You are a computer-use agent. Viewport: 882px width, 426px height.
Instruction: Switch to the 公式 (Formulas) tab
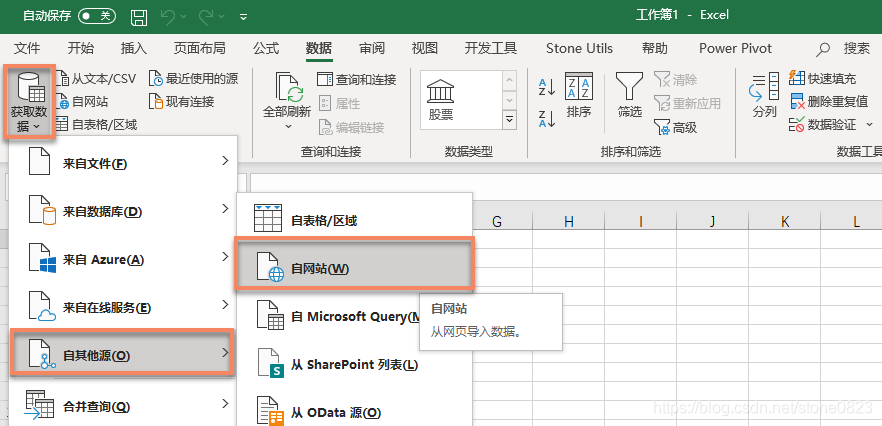click(x=266, y=48)
